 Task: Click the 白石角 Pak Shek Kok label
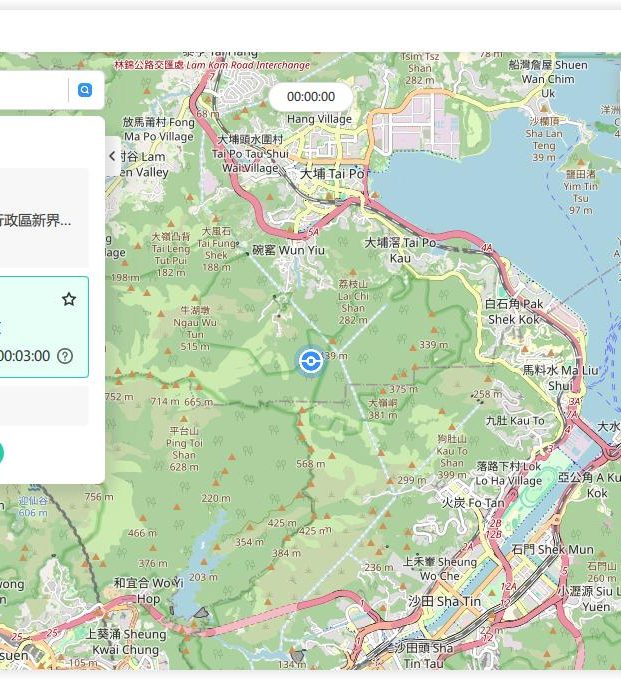click(514, 311)
